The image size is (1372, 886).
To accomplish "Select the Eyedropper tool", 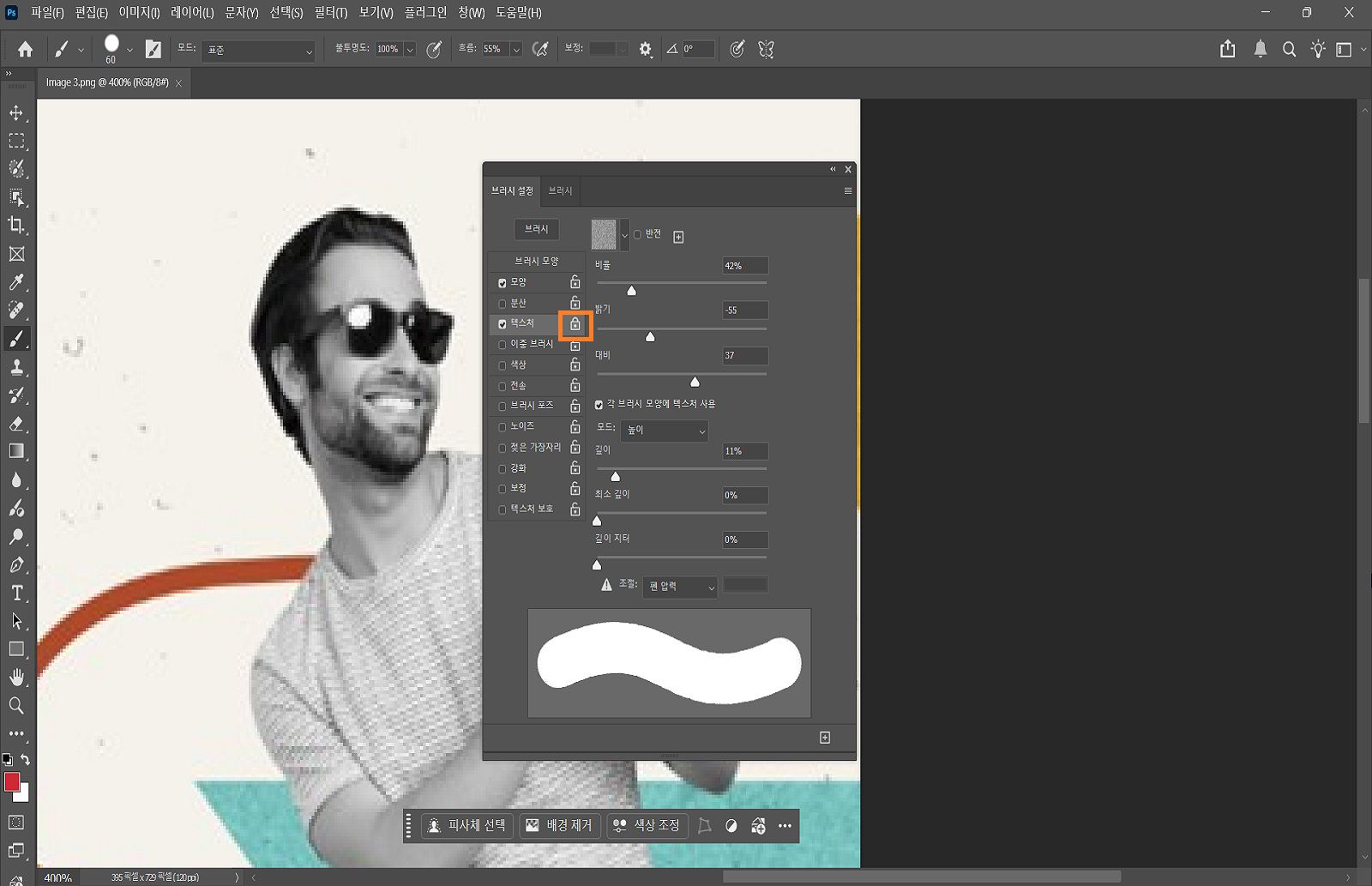I will click(x=16, y=282).
